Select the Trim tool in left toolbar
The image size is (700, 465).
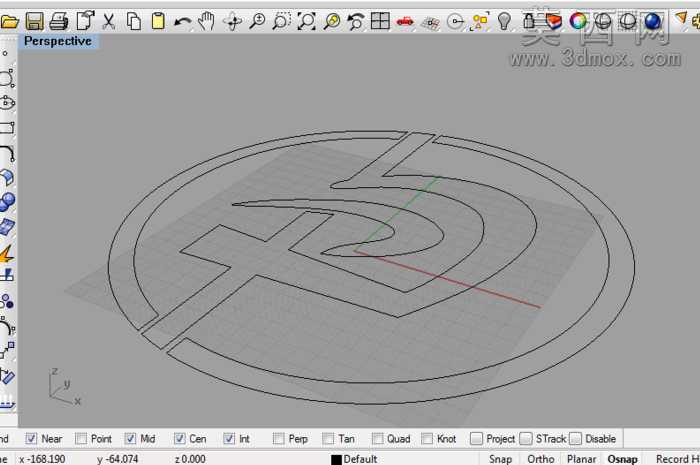[7, 275]
